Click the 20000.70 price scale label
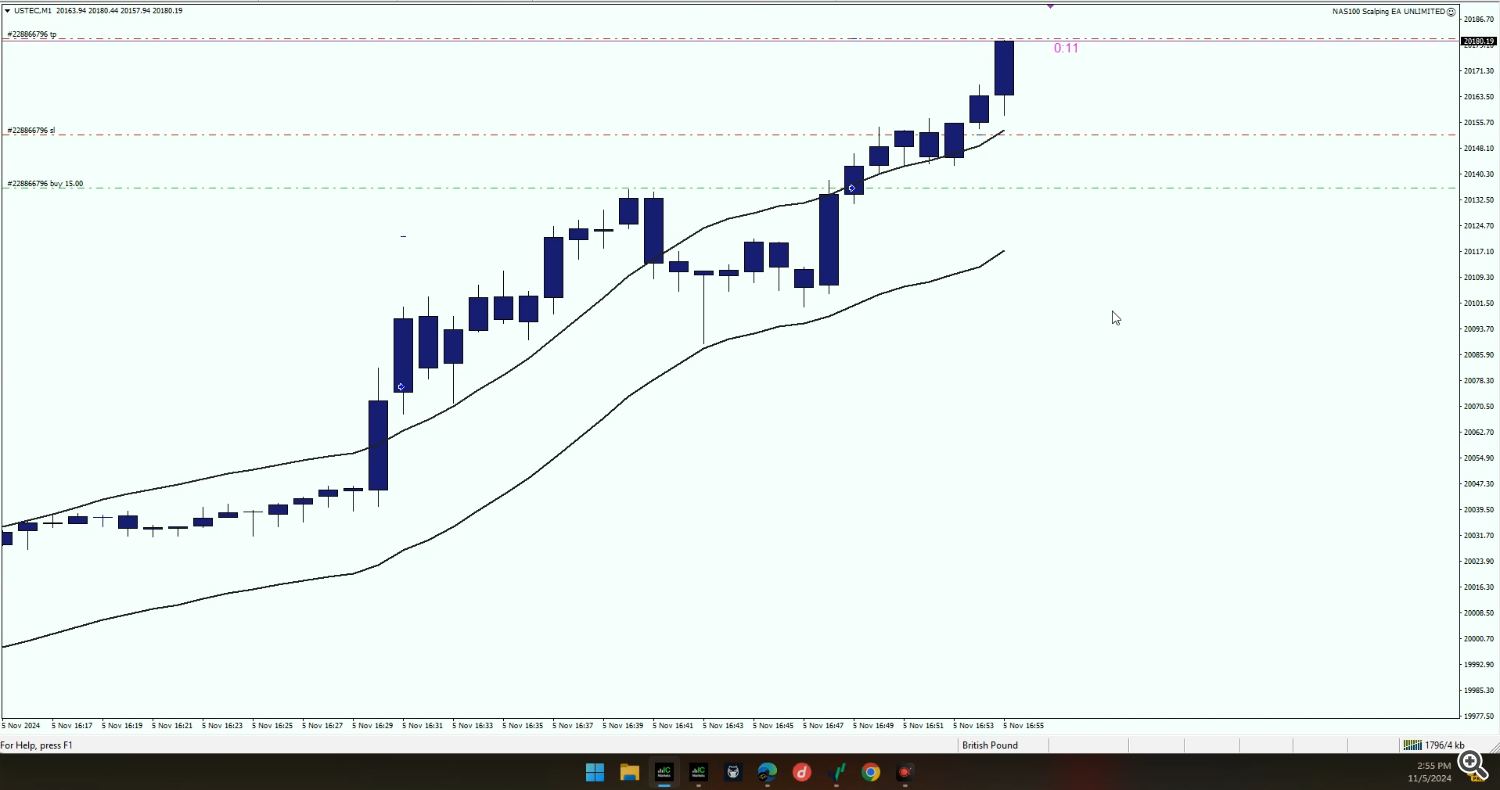This screenshot has width=1500, height=790. coord(1478,639)
